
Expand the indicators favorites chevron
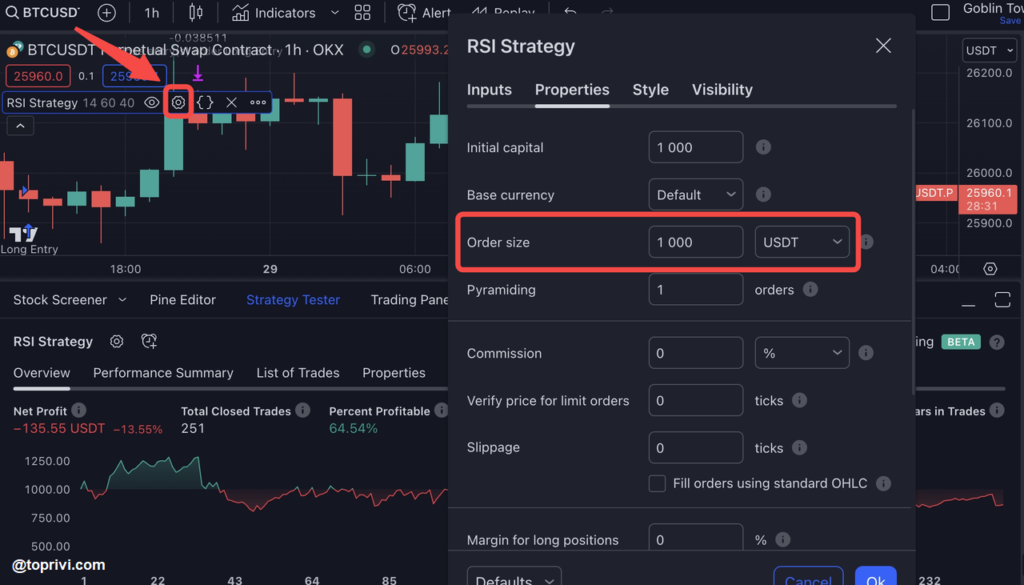click(x=334, y=12)
